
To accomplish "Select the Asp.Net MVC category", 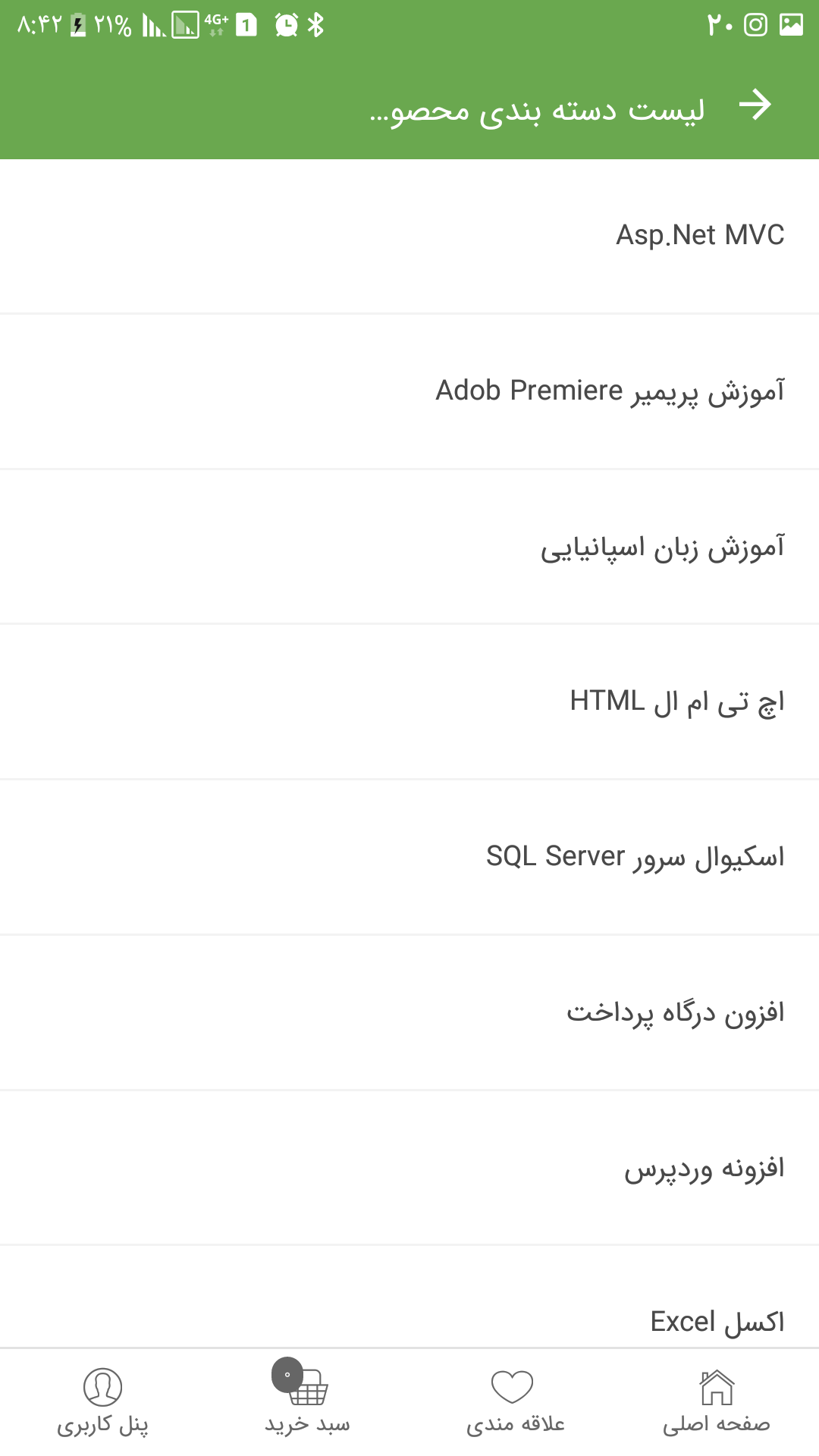I will (699, 235).
